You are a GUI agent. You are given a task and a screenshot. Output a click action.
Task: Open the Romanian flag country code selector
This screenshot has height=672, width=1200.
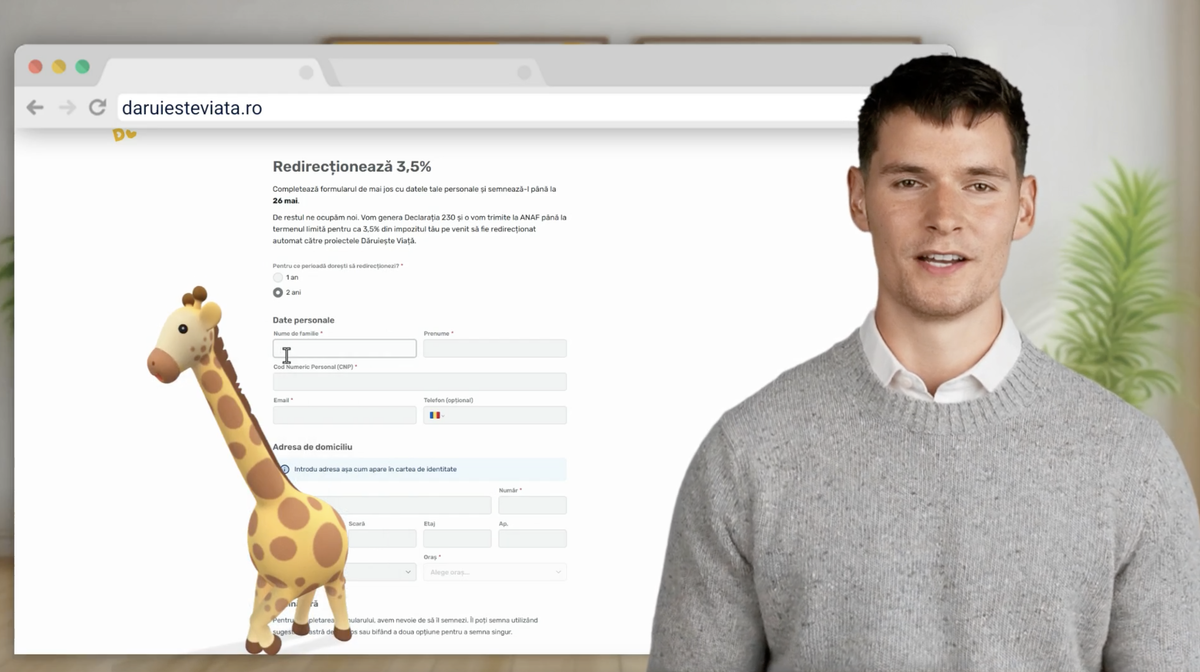[436, 415]
